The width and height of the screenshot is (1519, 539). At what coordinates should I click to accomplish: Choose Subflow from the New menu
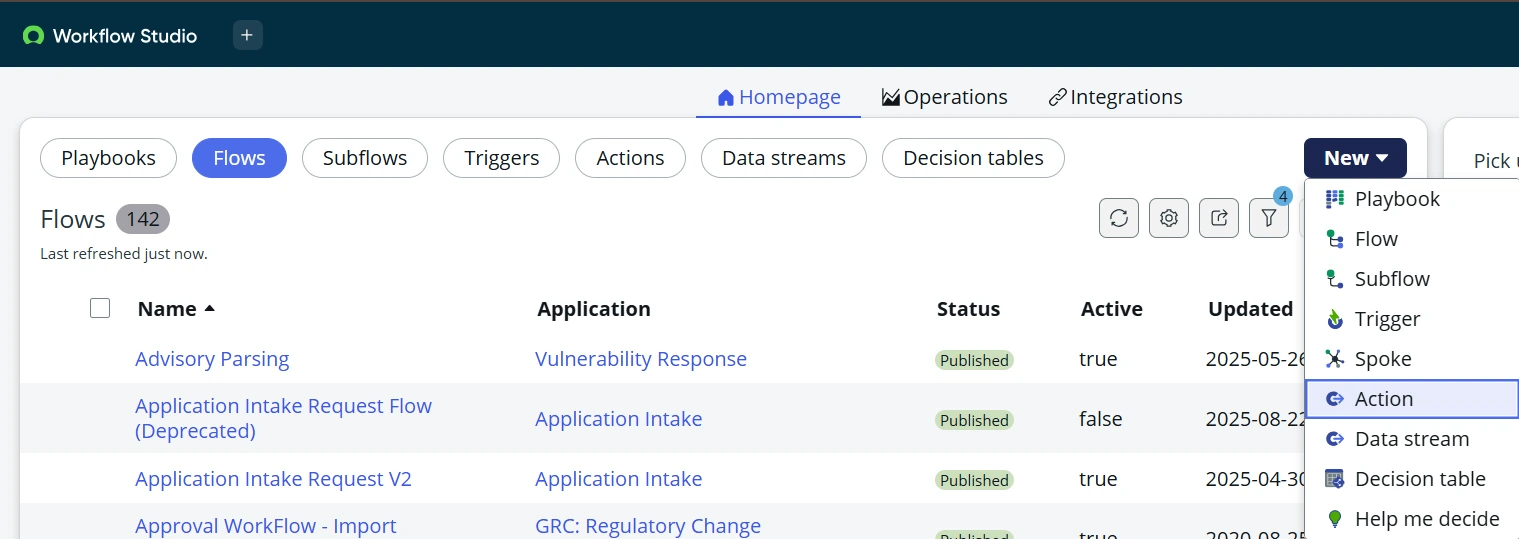1412,279
